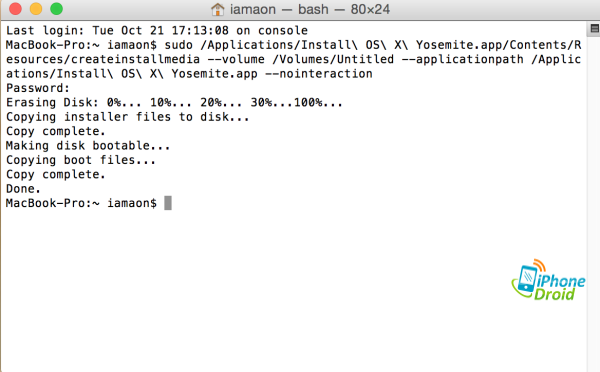Click the "Erasing Disk" progress line
This screenshot has height=372, width=600.
pyautogui.click(x=174, y=103)
